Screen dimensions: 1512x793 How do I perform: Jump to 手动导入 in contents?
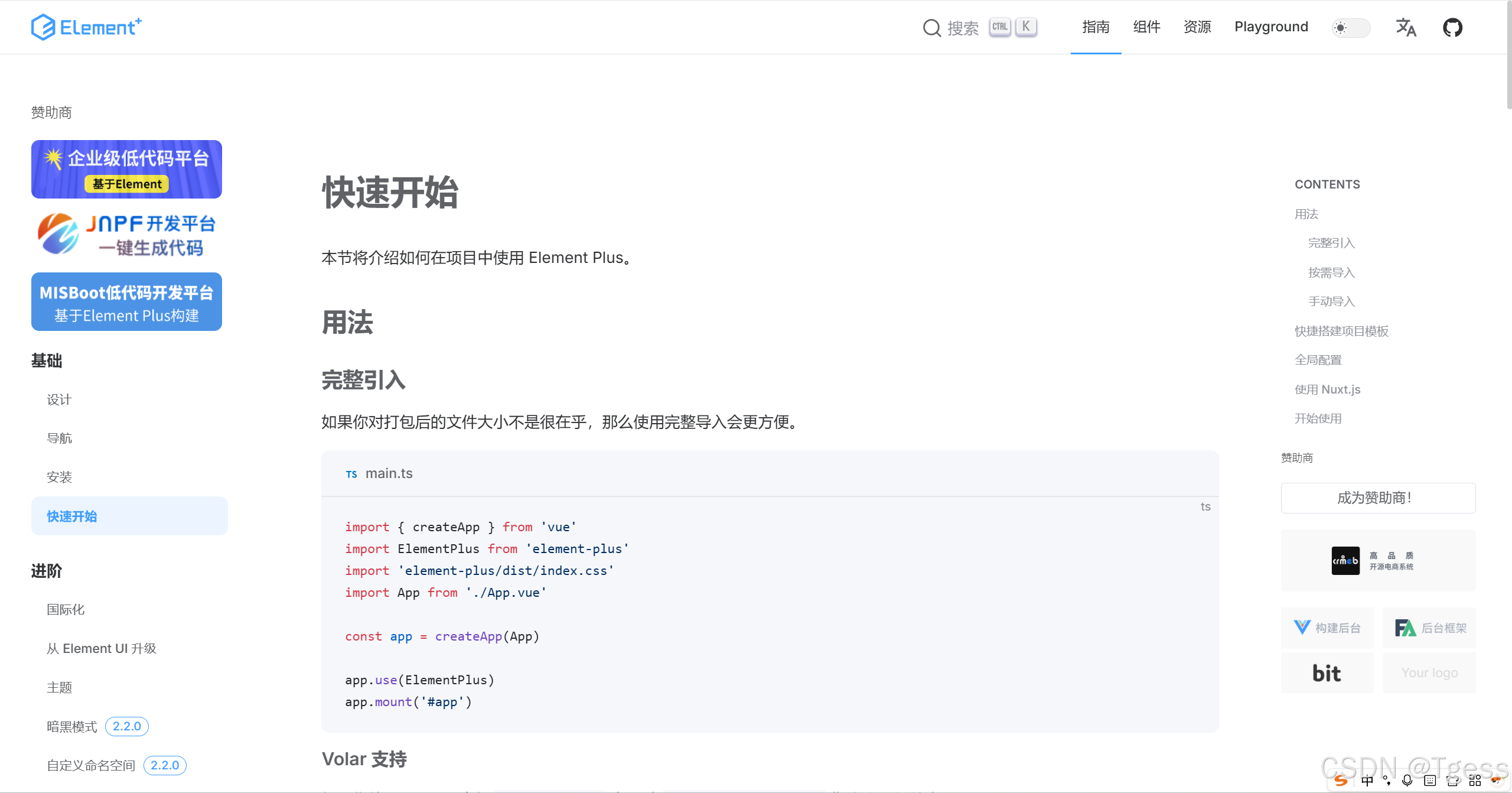1331,301
